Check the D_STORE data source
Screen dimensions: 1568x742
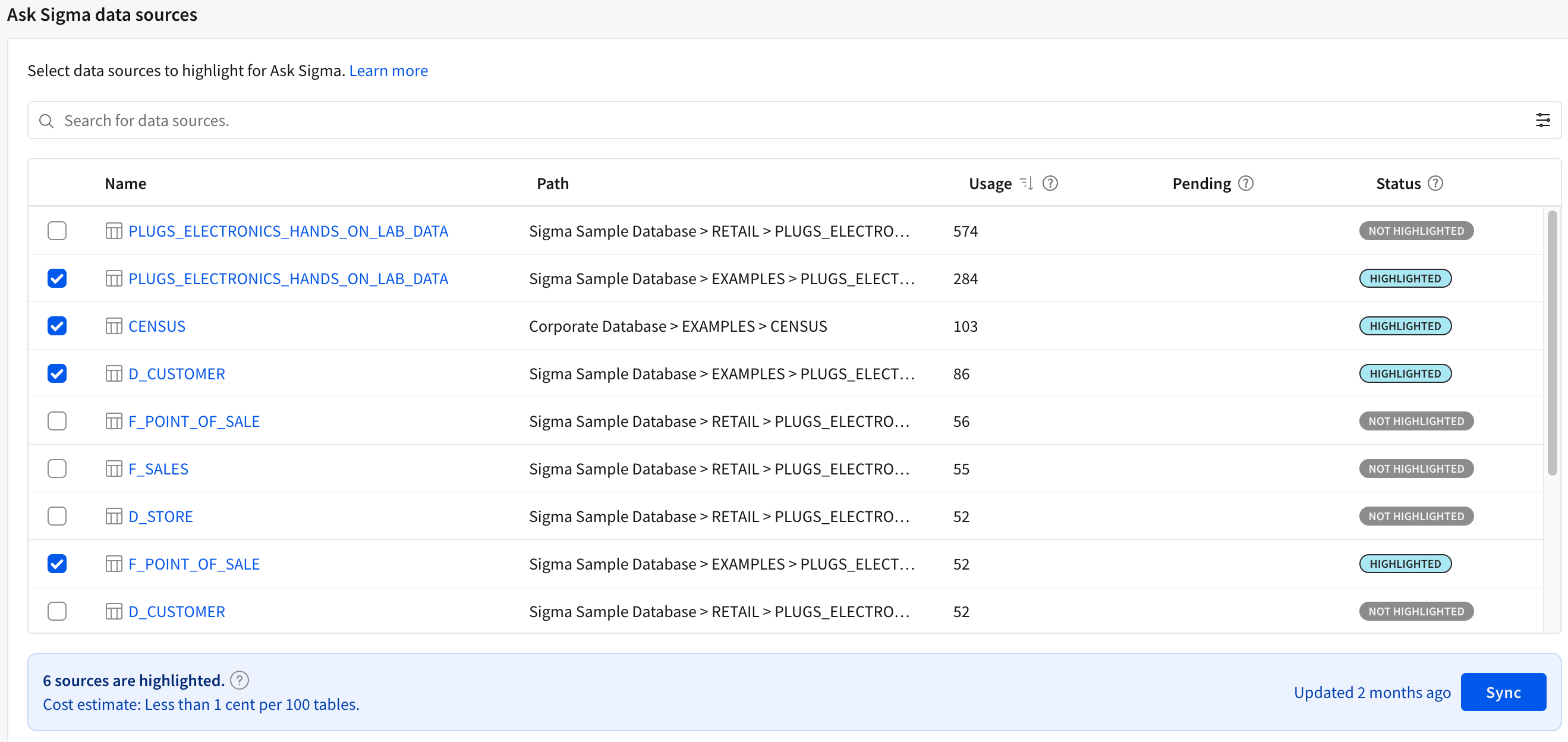point(56,515)
